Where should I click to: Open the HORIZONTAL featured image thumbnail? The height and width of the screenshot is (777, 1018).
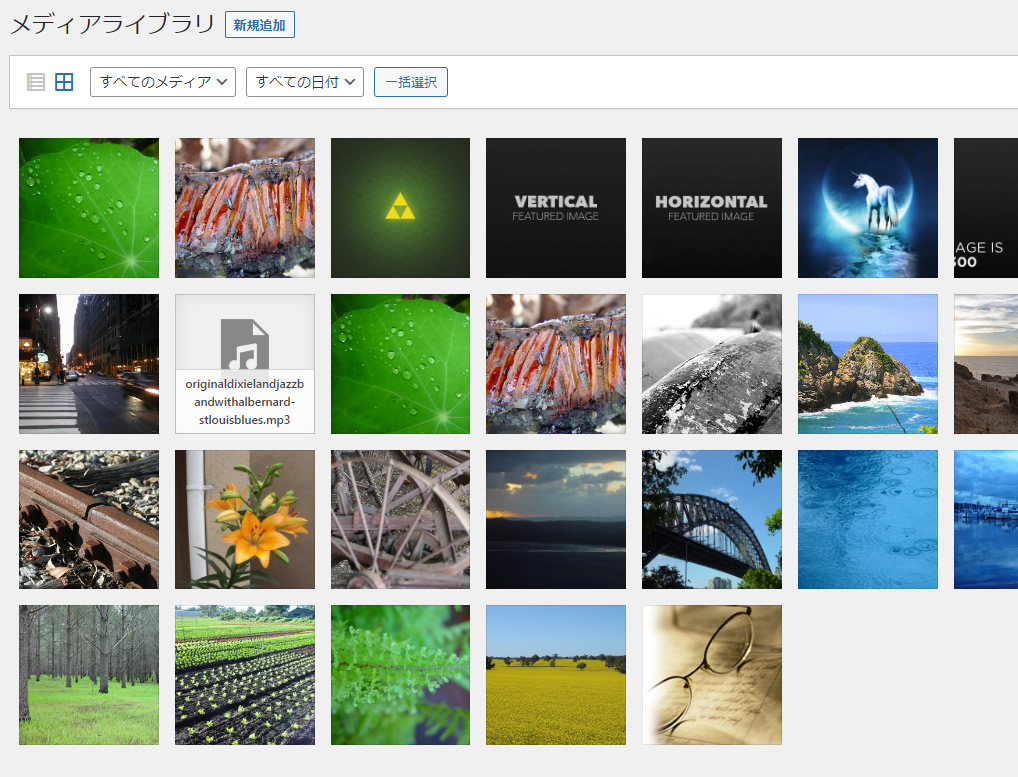click(x=711, y=208)
